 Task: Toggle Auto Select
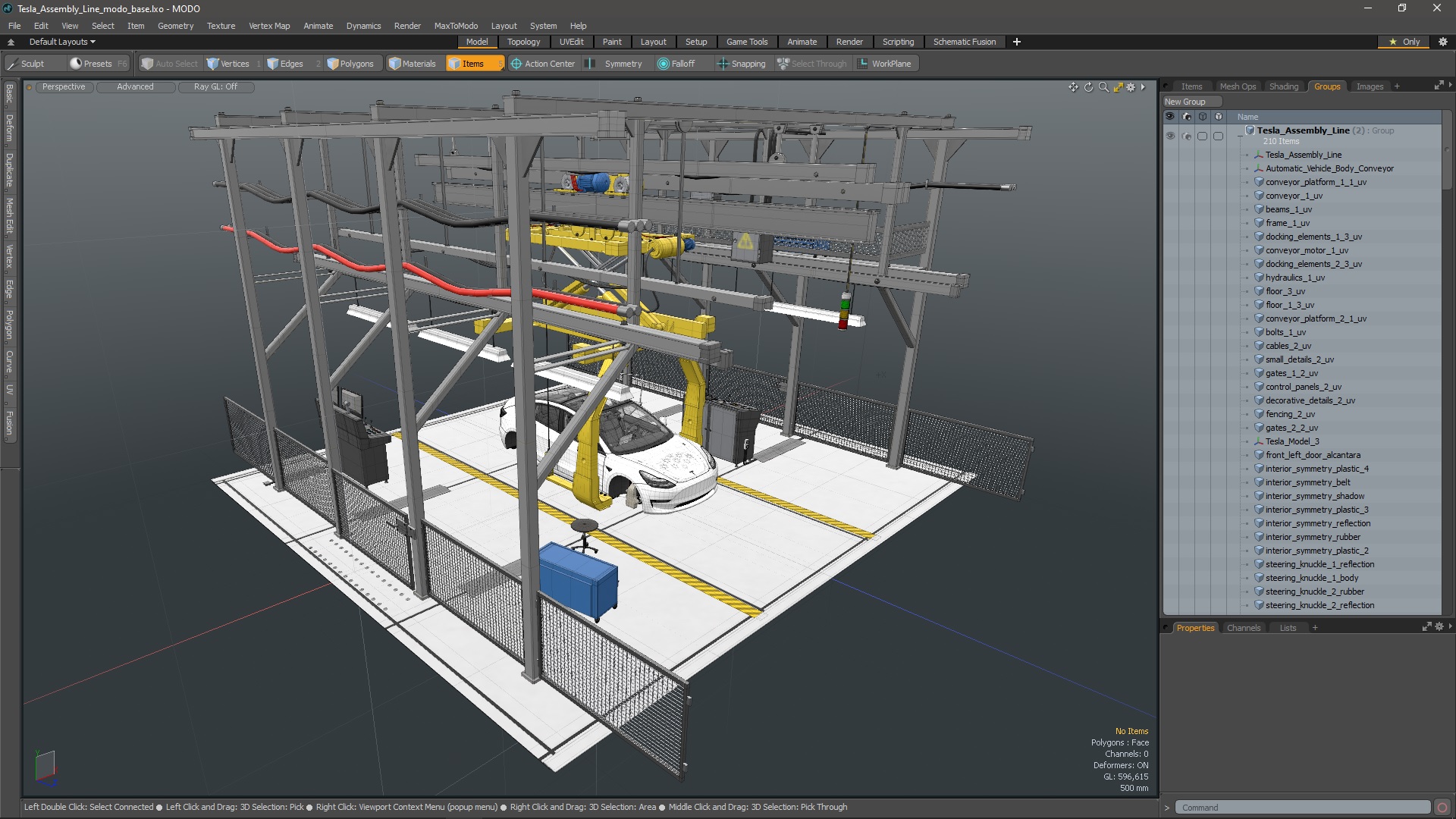pos(169,64)
